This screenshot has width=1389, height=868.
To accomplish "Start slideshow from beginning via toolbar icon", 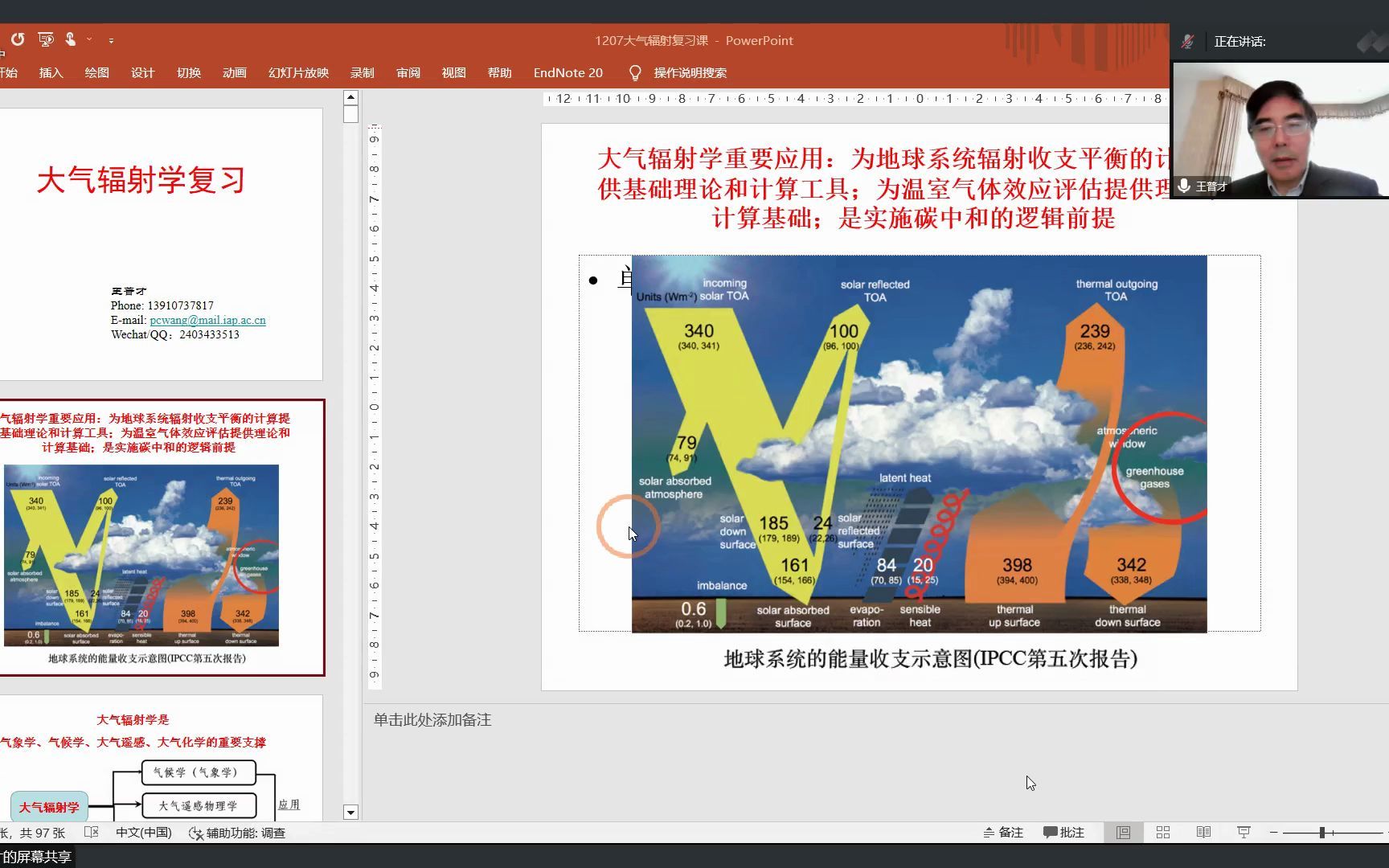I will click(x=46, y=39).
